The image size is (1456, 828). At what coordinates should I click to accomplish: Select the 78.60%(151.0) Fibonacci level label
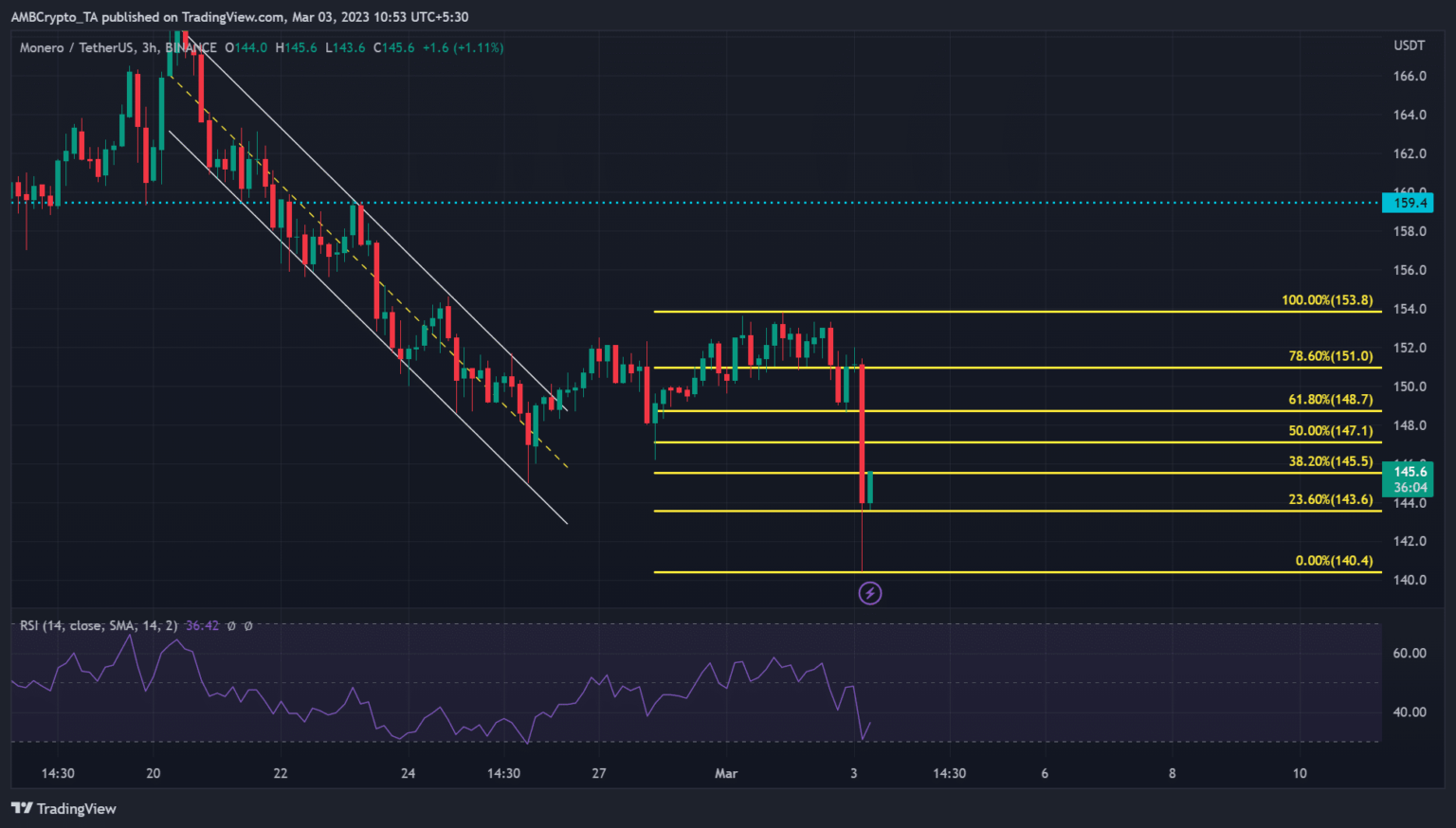point(1330,356)
